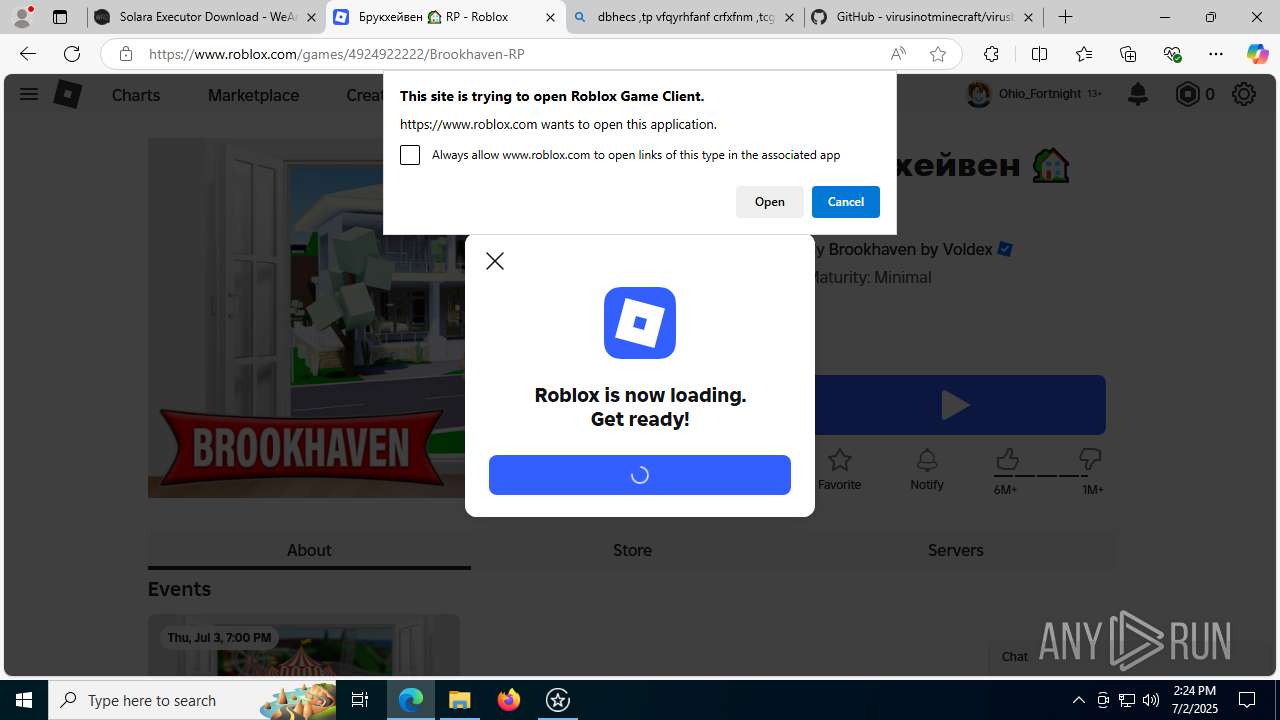Screen dimensions: 1280x720
Task: Open Roblox settings gear
Action: 1244,94
